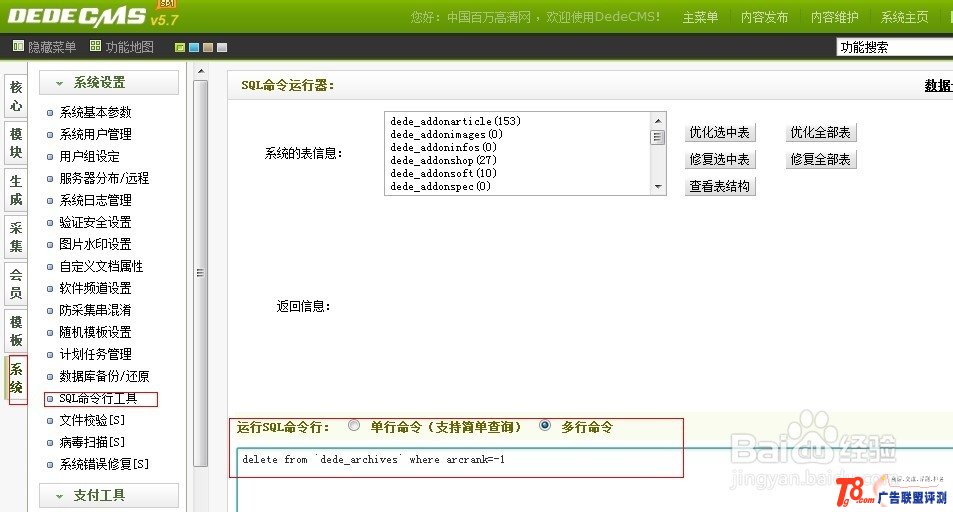Select the tan theme color swatch

click(x=208, y=47)
